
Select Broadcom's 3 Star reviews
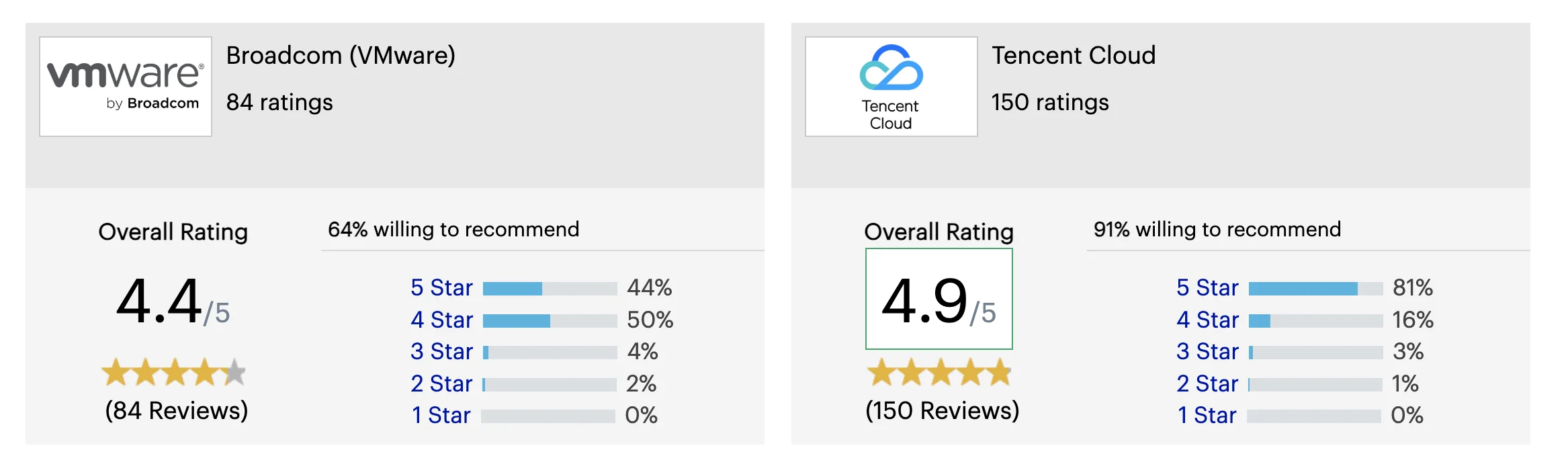point(442,351)
